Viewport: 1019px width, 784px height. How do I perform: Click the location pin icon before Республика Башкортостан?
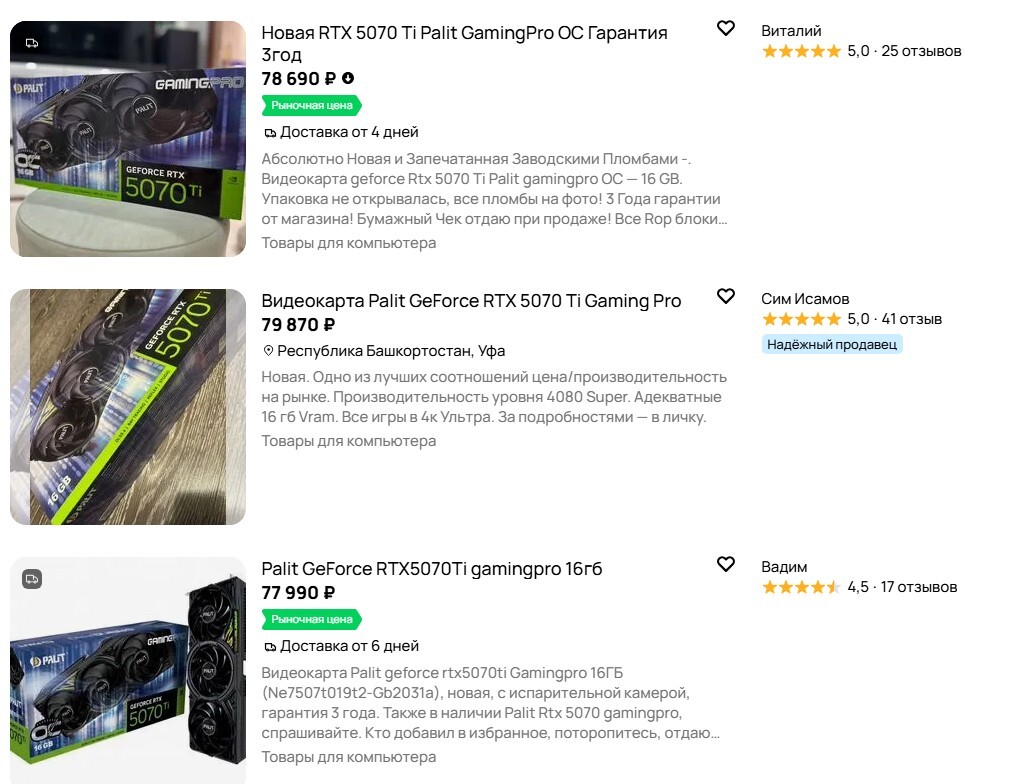pyautogui.click(x=268, y=351)
